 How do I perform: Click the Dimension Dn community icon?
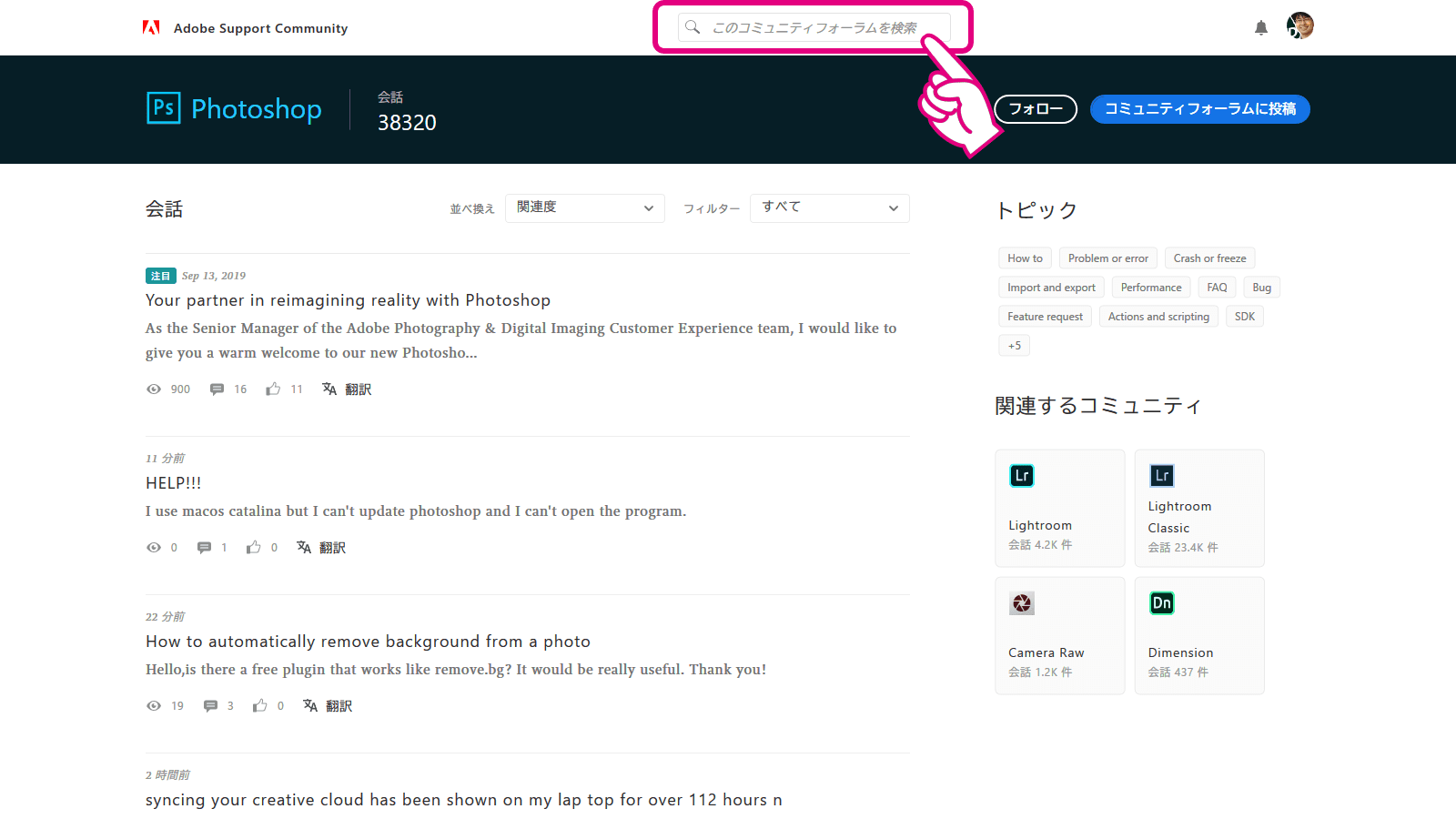(x=1162, y=603)
